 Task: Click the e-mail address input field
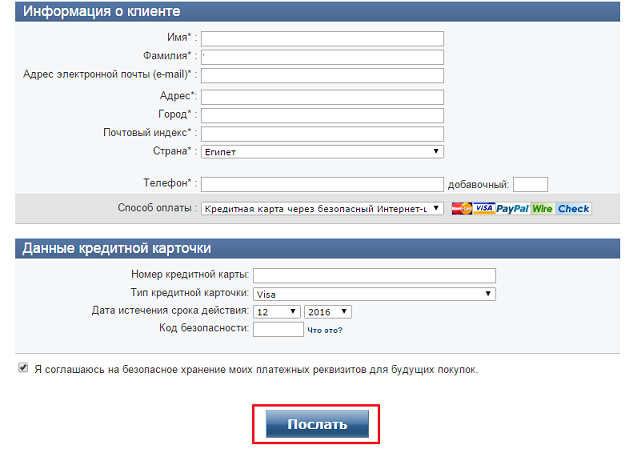coord(322,76)
